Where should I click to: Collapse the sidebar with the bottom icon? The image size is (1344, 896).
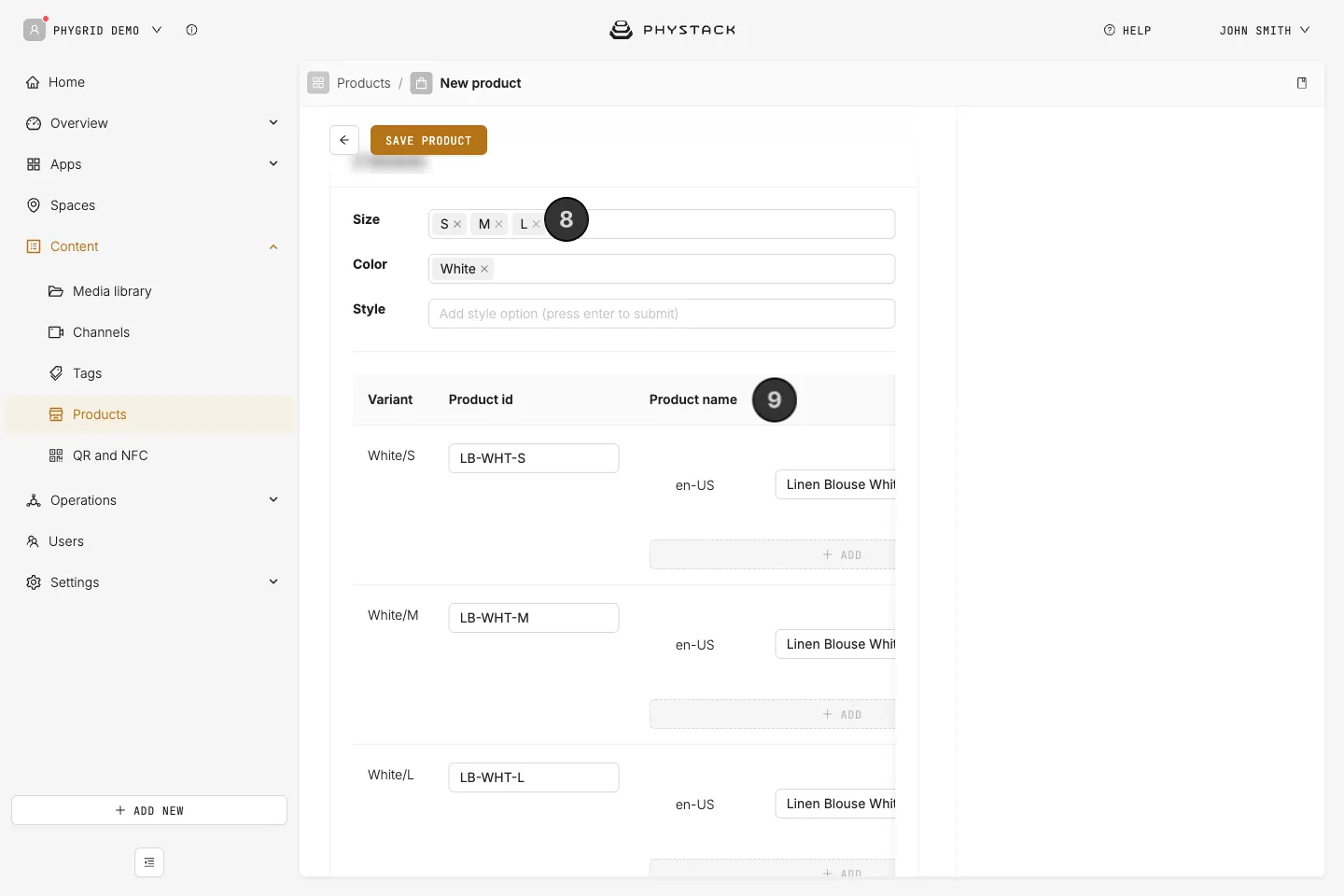(x=149, y=862)
